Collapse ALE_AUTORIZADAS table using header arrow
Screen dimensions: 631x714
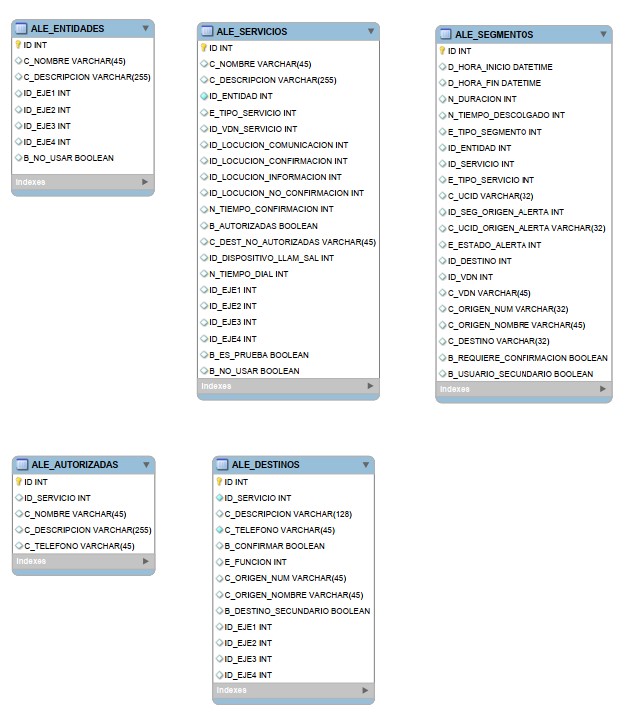[x=146, y=464]
